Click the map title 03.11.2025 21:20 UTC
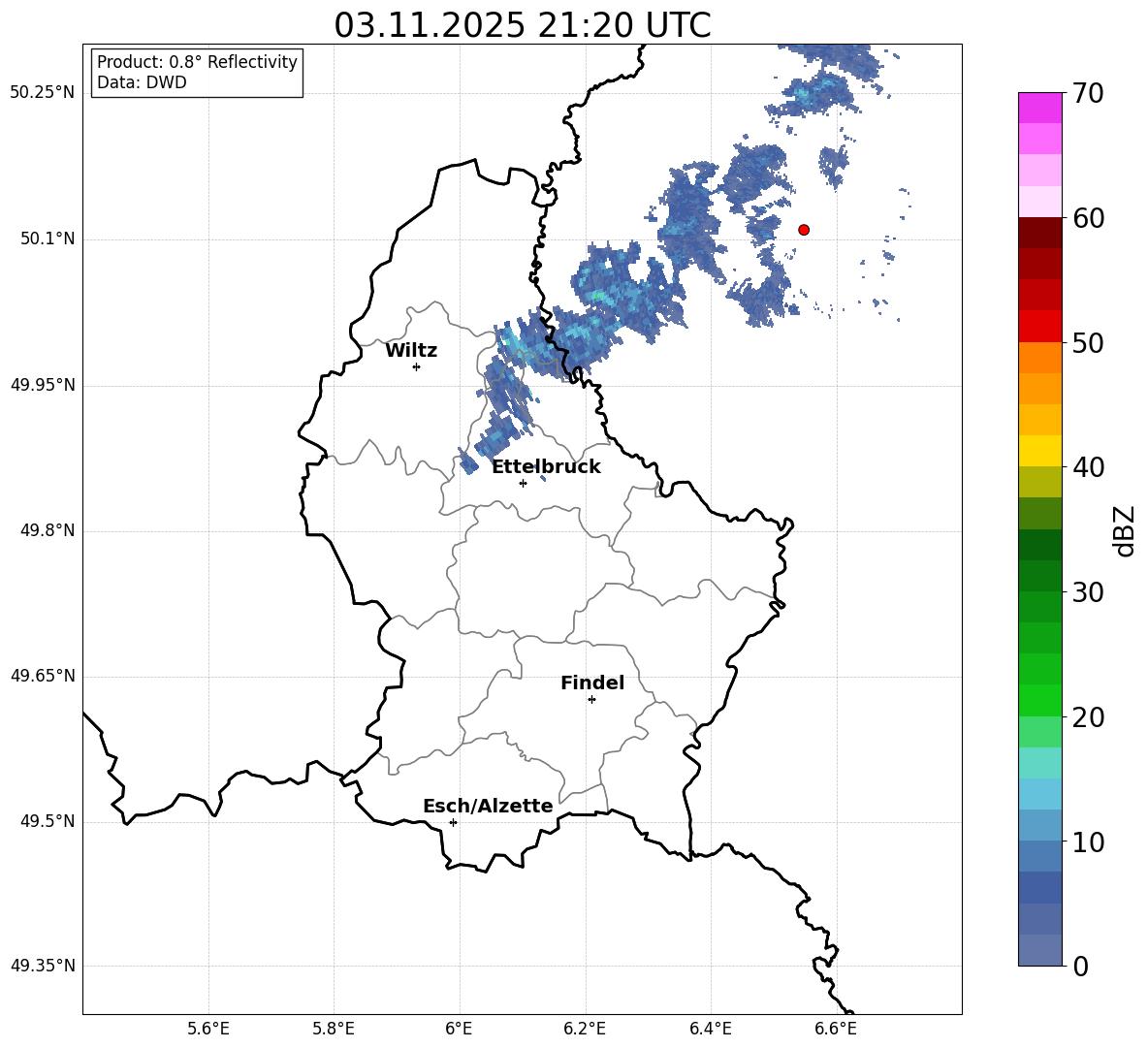 tap(523, 25)
